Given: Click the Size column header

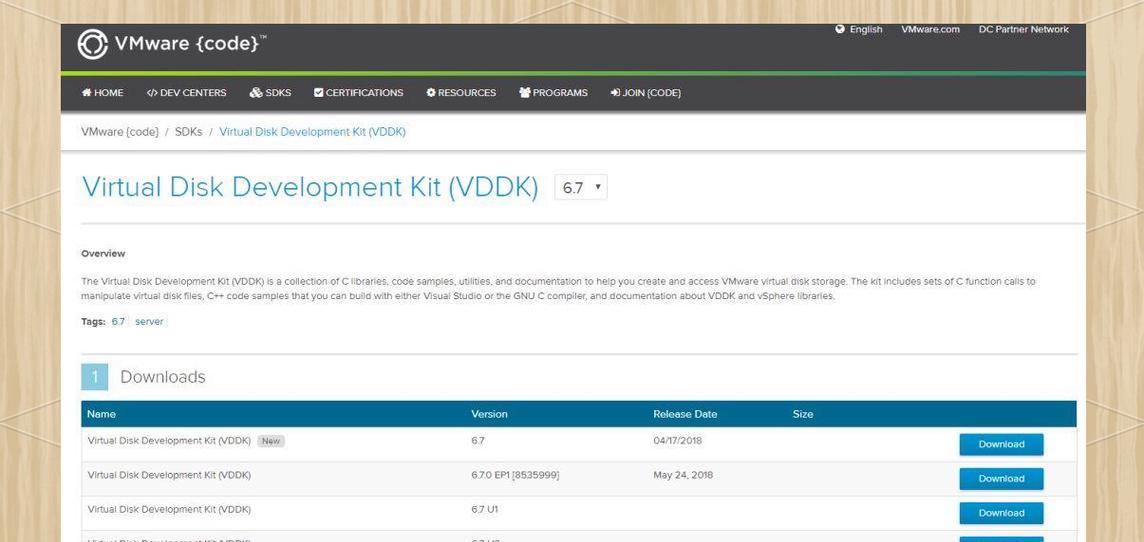Looking at the screenshot, I should pyautogui.click(x=803, y=414).
